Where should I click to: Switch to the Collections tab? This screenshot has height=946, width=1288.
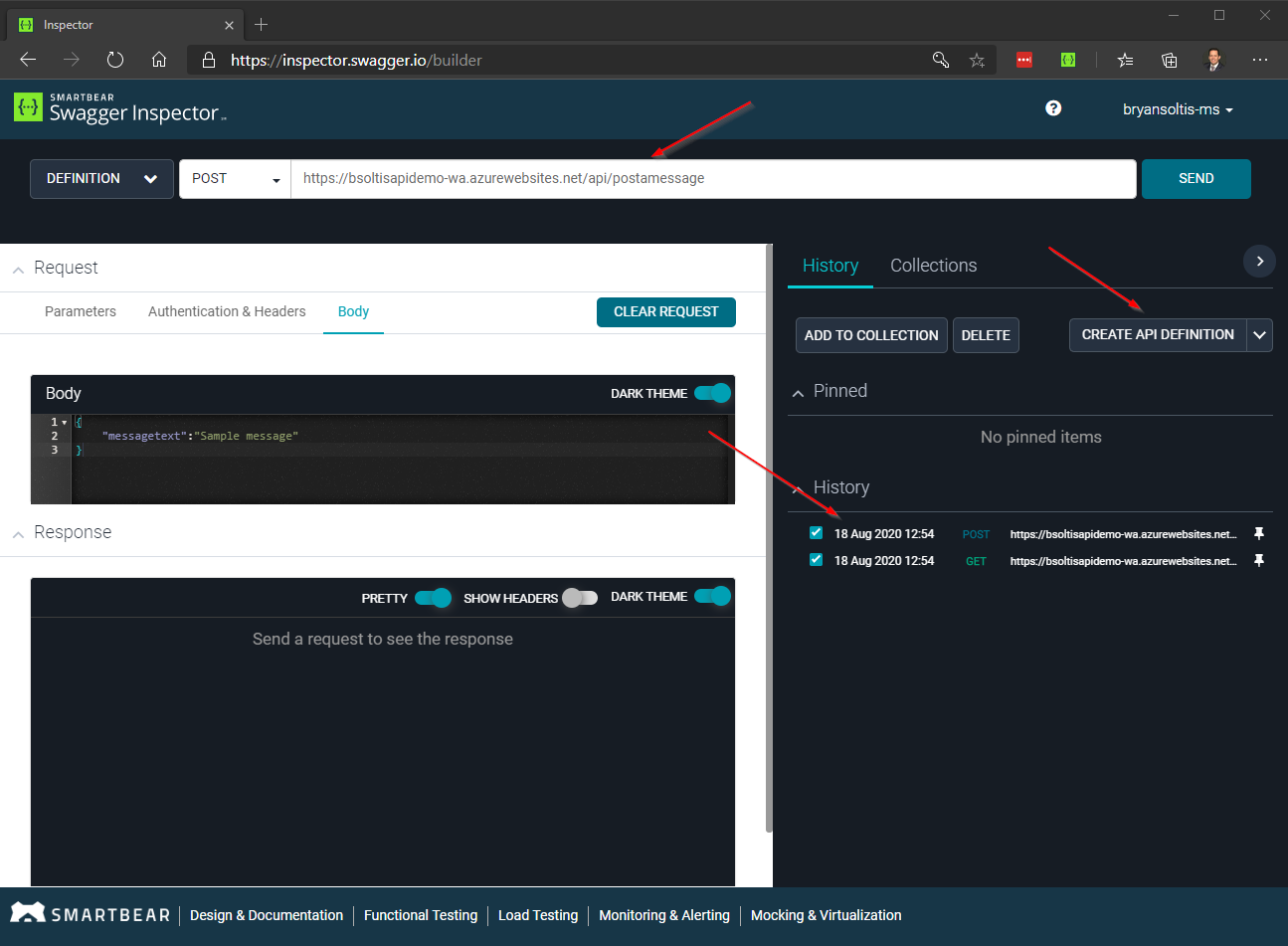(x=933, y=266)
